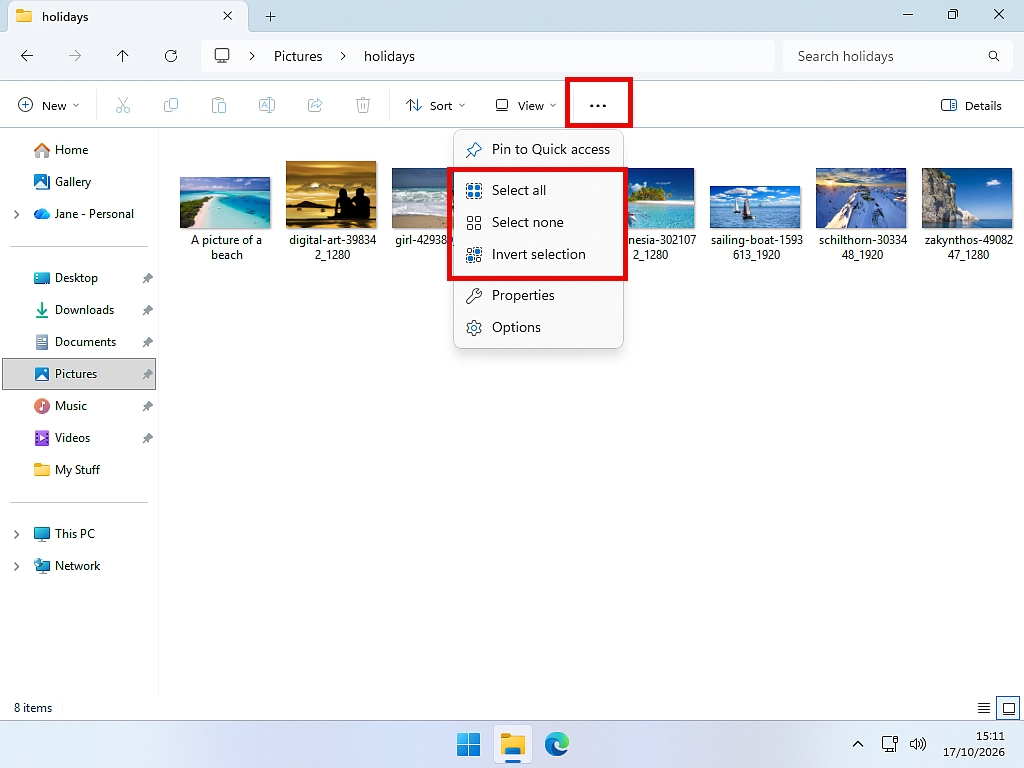1024x768 pixels.
Task: Open the Windows Start menu
Action: [x=468, y=744]
